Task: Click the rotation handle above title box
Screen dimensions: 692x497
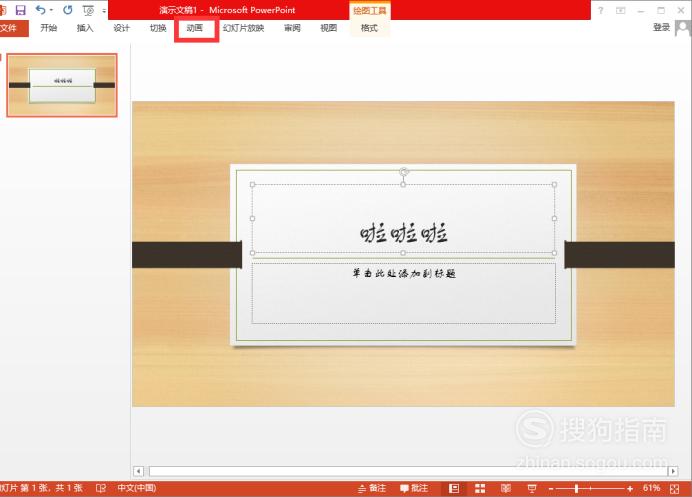Action: pos(403,171)
